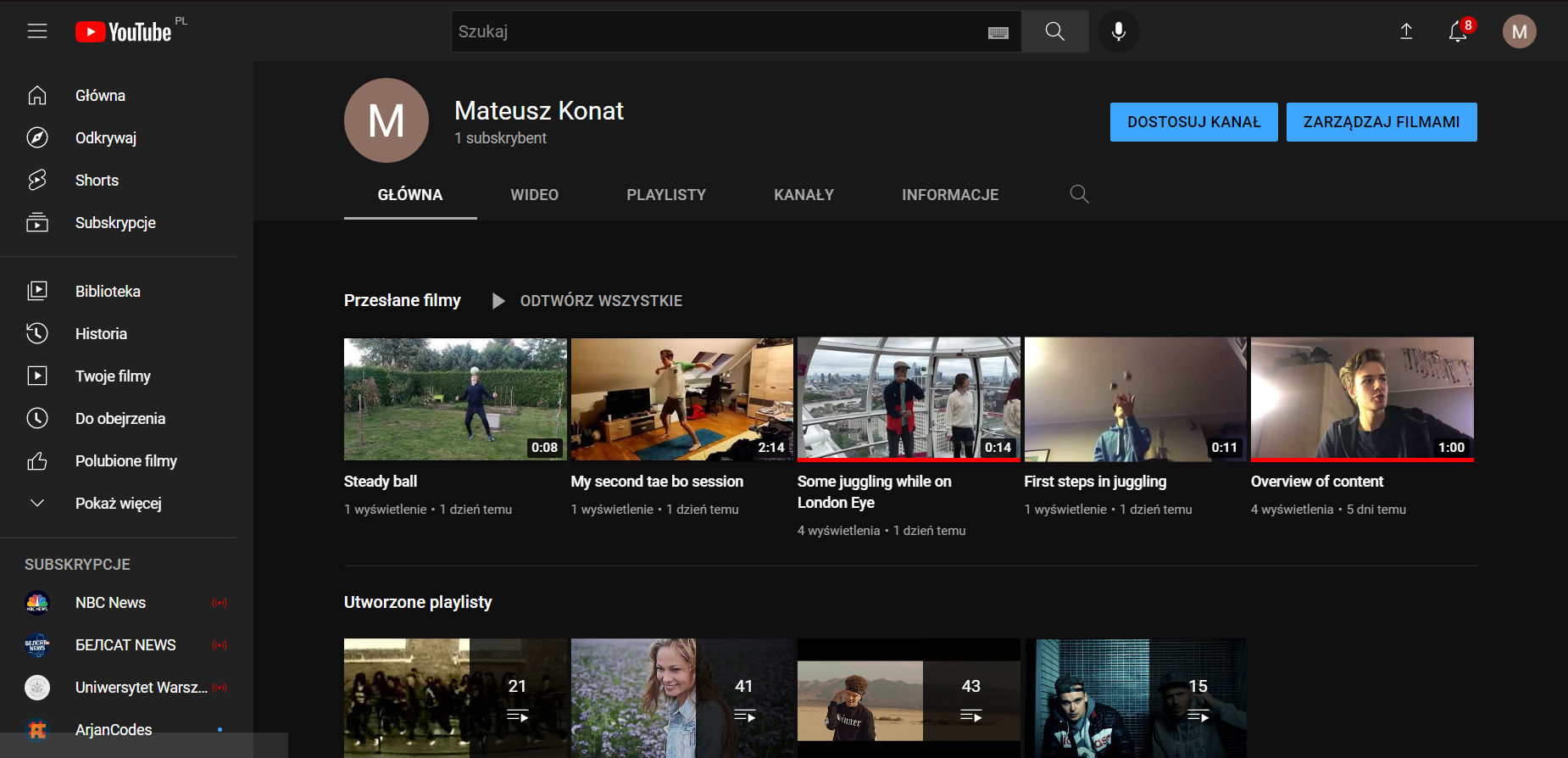This screenshot has height=758, width=1568.
Task: Search the channel using magnifier icon
Action: tap(1079, 194)
